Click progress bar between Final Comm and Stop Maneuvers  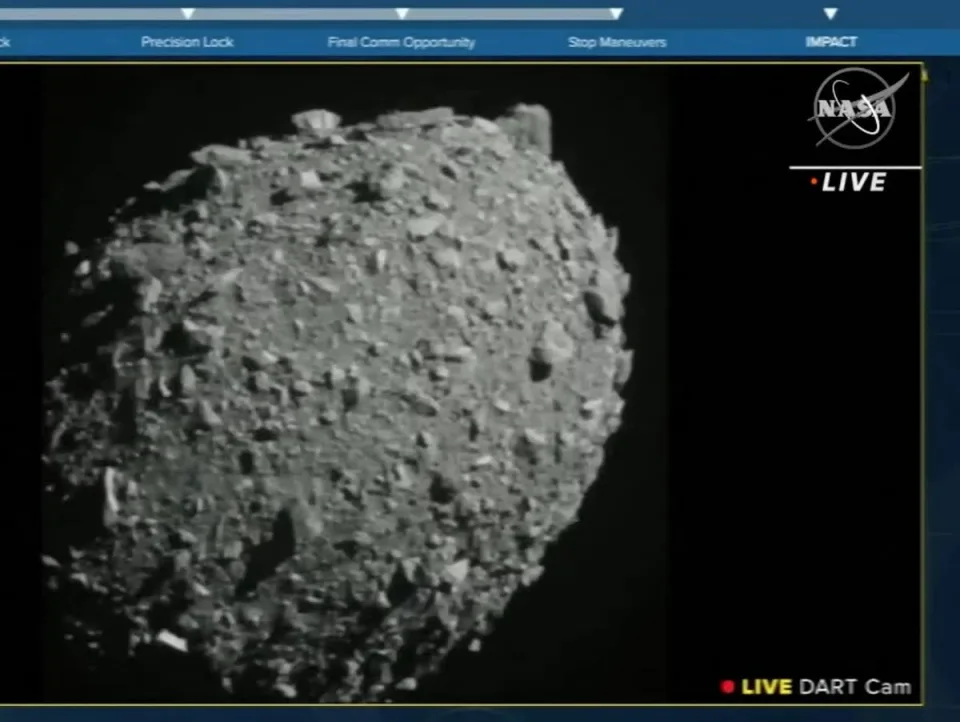click(510, 14)
